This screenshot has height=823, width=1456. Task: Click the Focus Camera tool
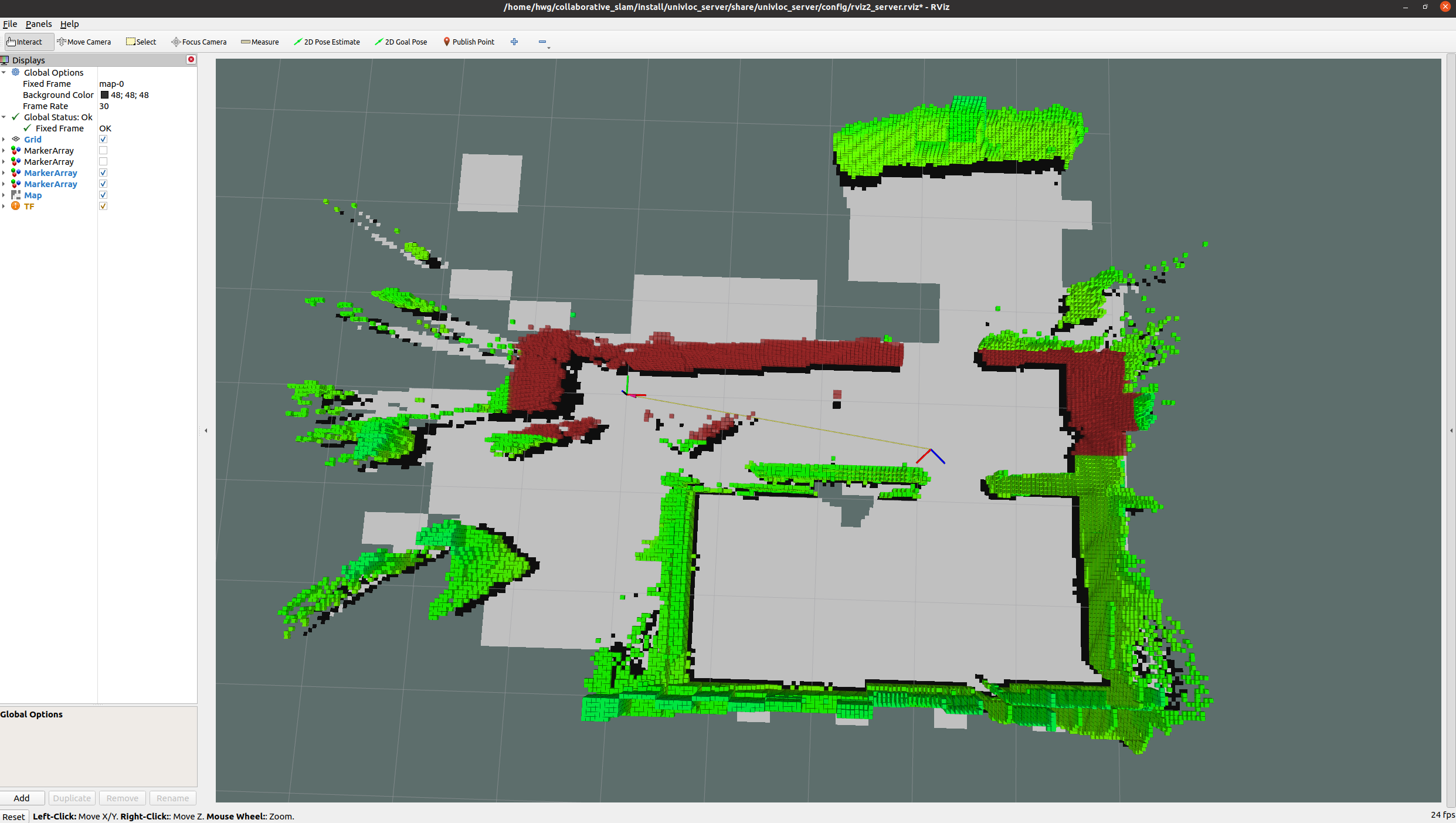pos(198,42)
